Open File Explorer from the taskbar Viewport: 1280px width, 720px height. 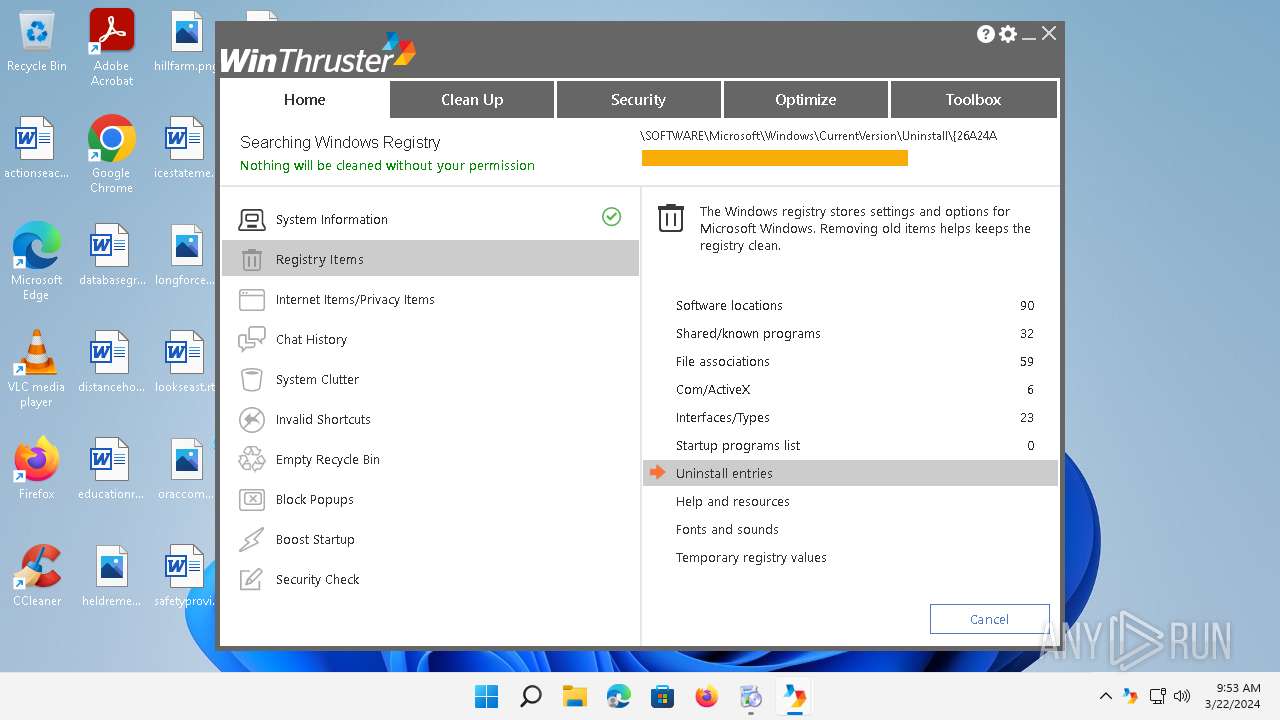[x=575, y=696]
